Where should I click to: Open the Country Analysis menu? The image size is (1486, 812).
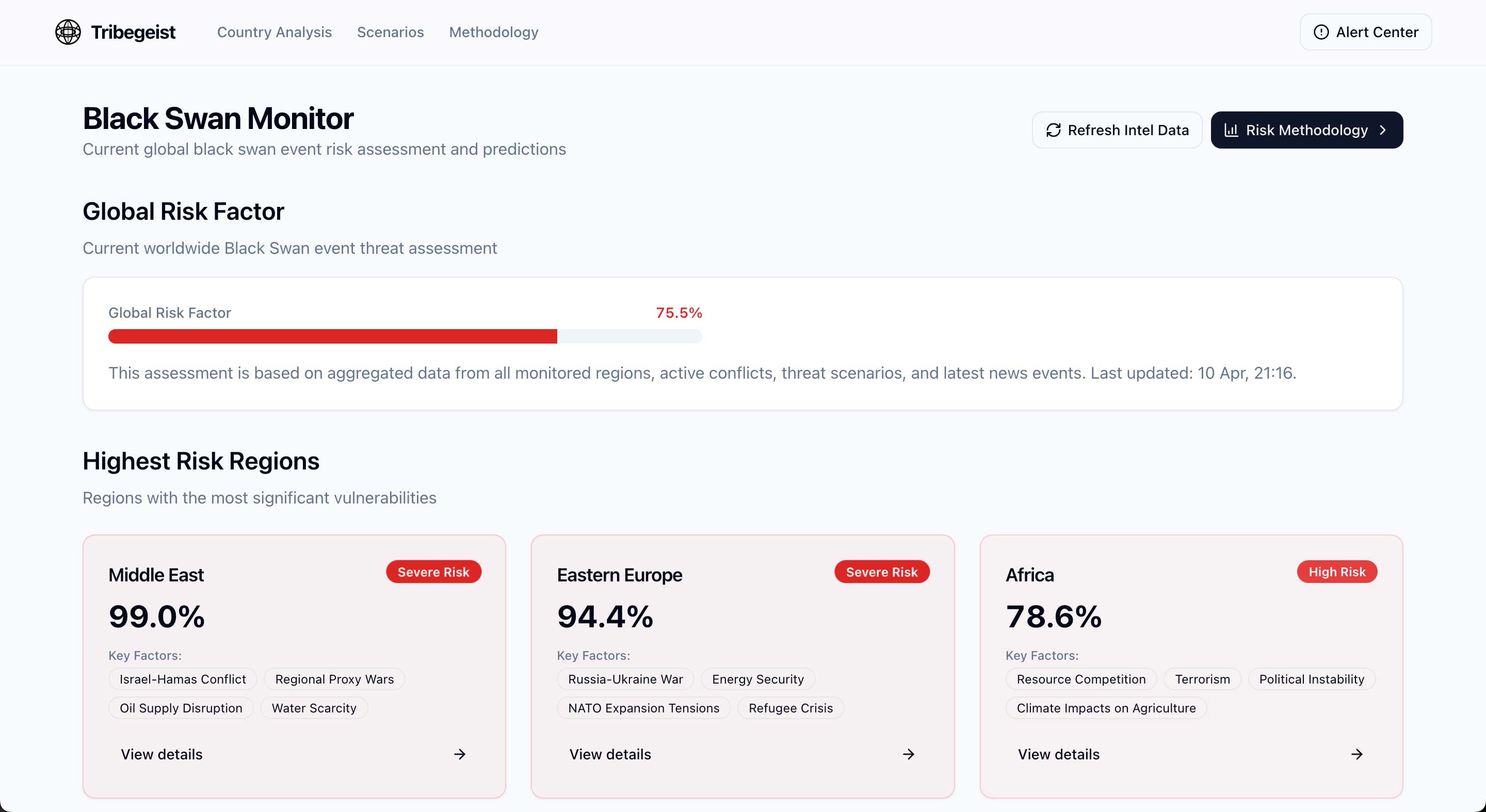click(274, 33)
